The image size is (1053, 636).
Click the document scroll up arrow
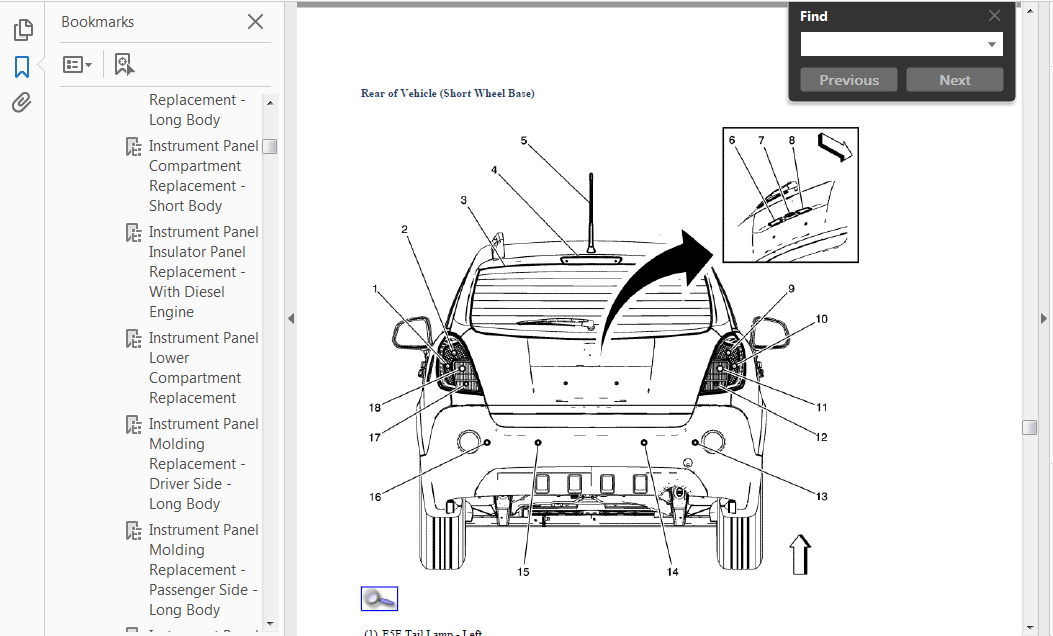pos(1029,11)
